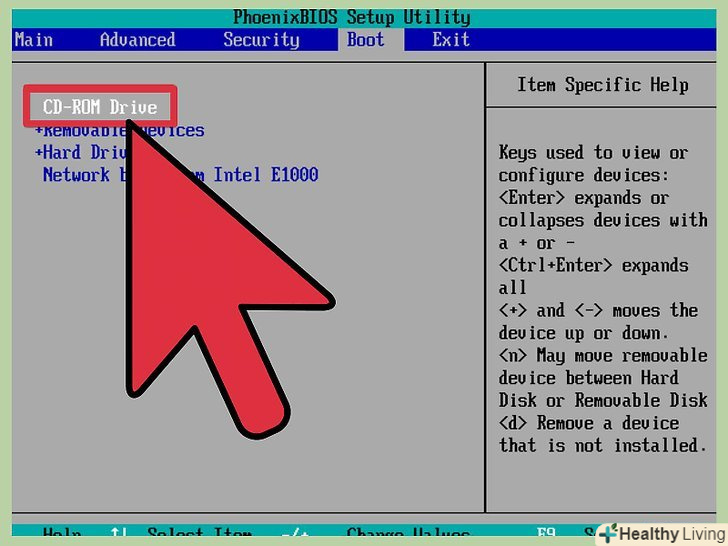Click help line '<+> and <-> moves the'
Viewport: 728px width, 546px height.
598,310
